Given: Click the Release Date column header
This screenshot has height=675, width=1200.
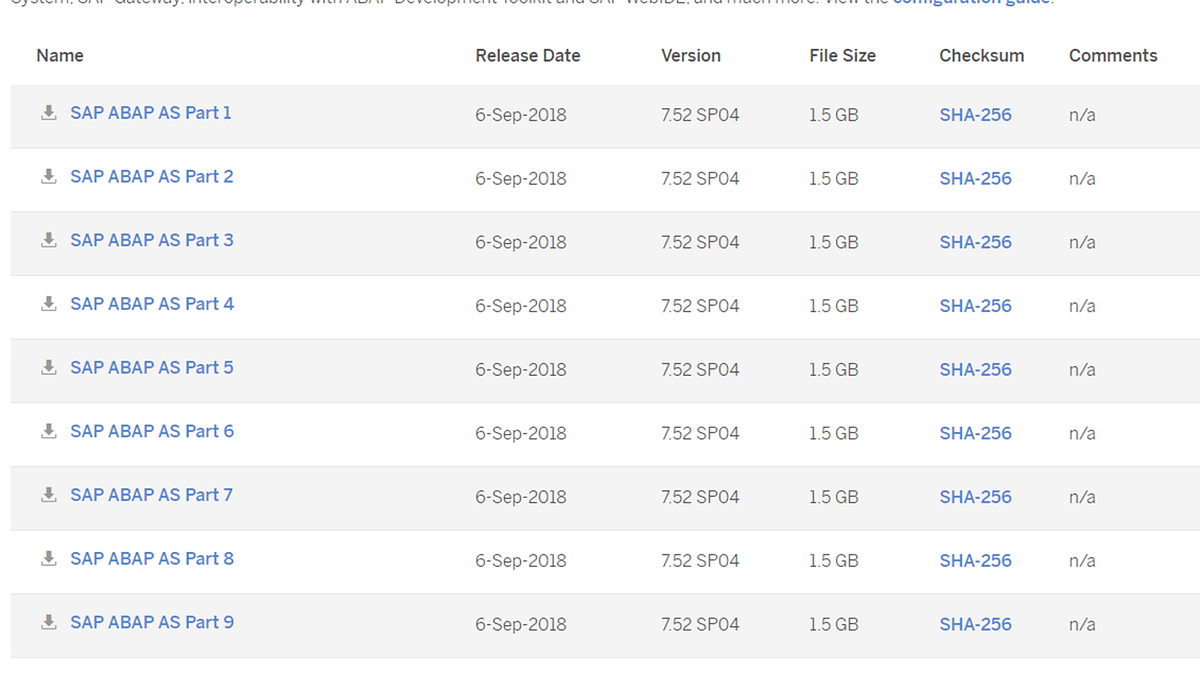Looking at the screenshot, I should tap(527, 56).
